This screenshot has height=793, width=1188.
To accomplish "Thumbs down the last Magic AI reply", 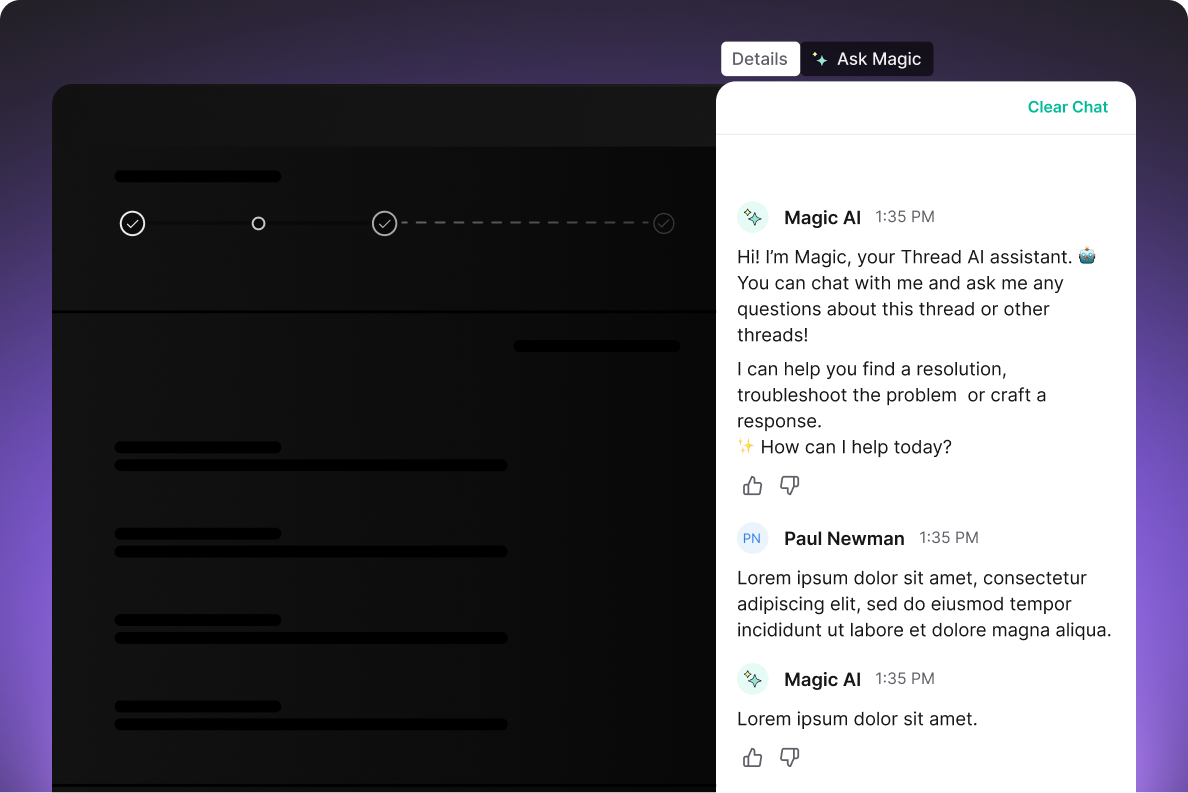I will [789, 757].
